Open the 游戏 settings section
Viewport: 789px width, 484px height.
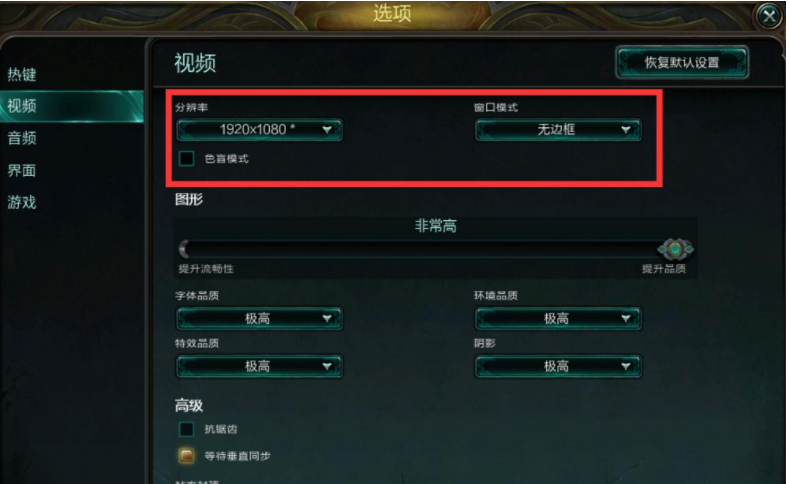(x=22, y=202)
